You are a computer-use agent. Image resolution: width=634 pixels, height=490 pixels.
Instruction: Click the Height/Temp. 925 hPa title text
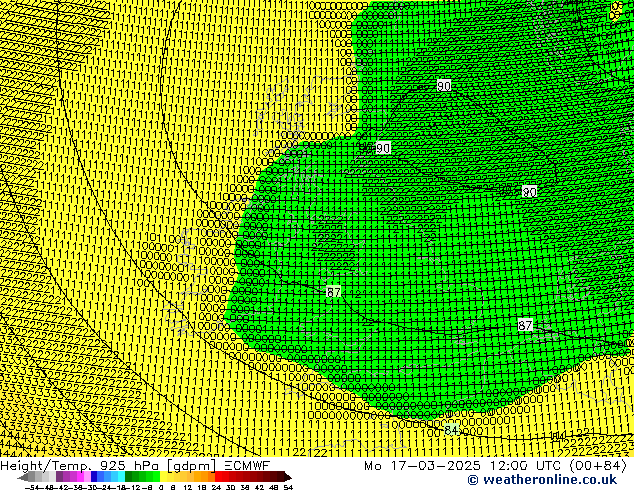coord(79,466)
